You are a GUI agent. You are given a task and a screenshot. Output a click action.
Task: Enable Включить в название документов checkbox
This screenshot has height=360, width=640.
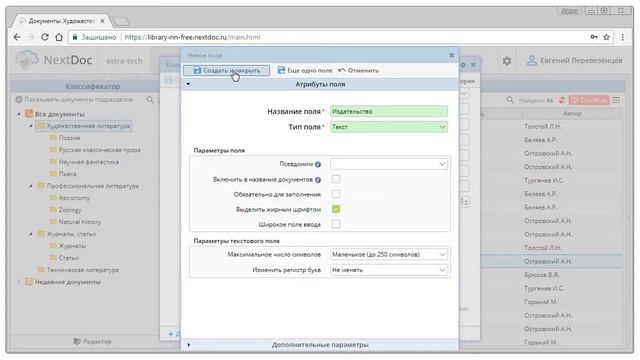point(336,179)
